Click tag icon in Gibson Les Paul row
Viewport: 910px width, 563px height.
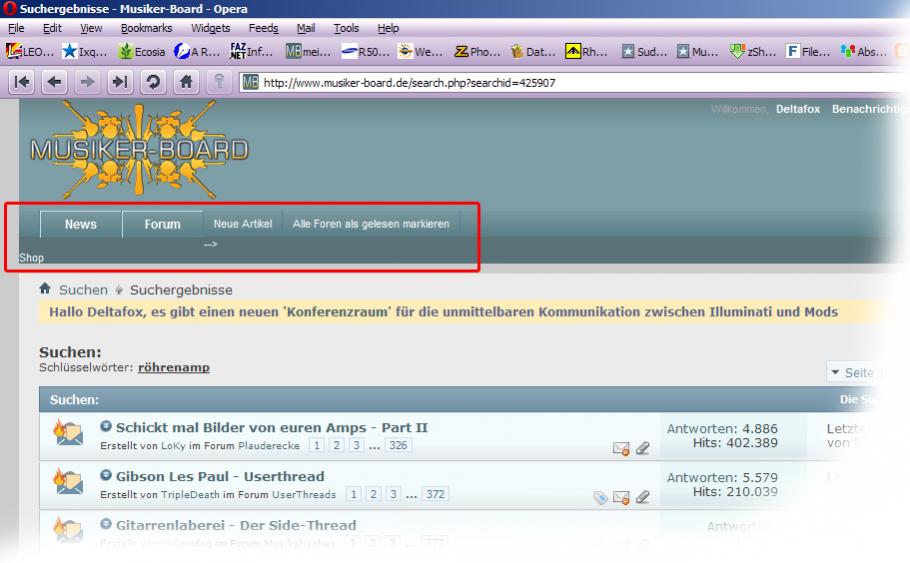click(x=600, y=497)
